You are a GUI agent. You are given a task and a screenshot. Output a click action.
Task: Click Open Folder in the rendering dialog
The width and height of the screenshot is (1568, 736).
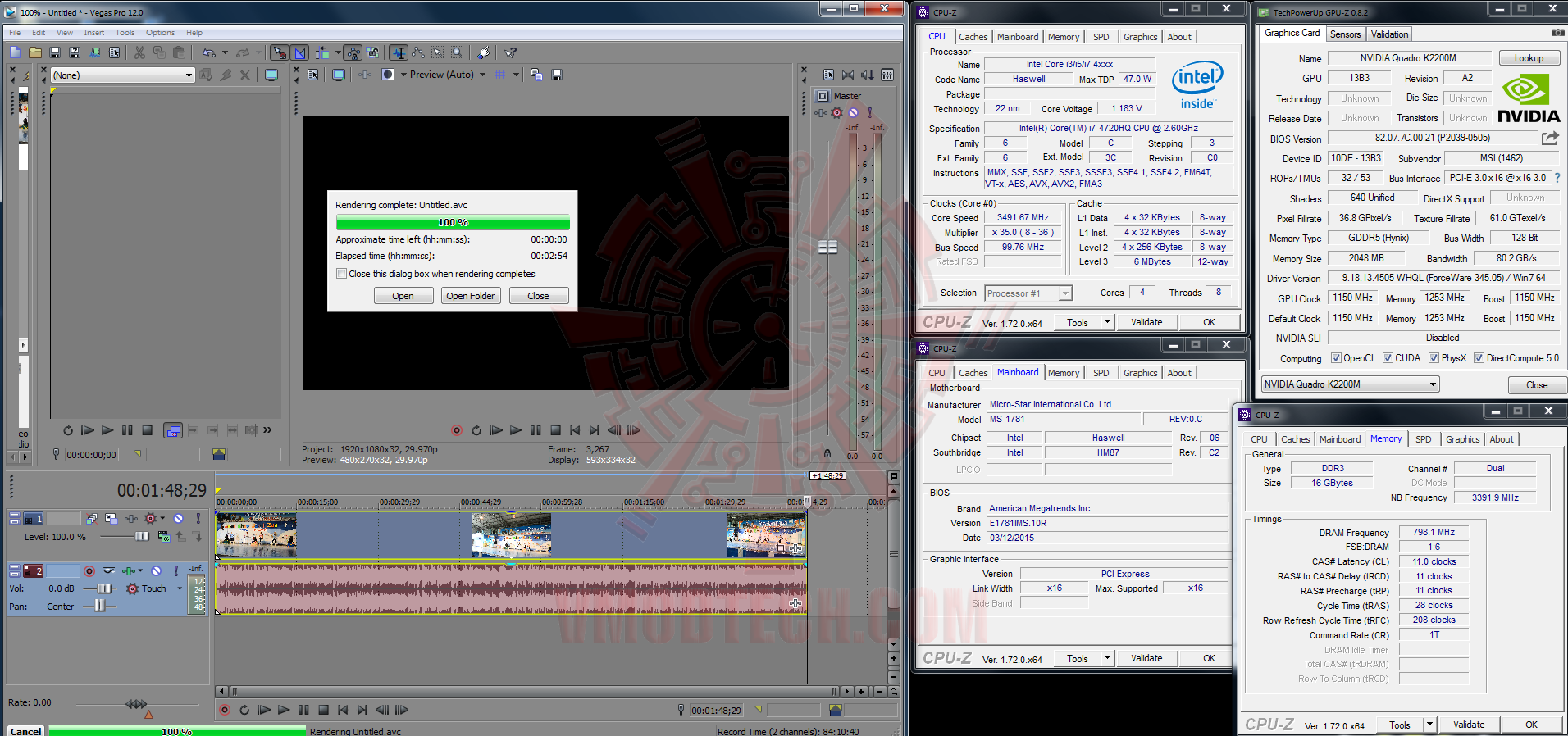[x=471, y=296]
